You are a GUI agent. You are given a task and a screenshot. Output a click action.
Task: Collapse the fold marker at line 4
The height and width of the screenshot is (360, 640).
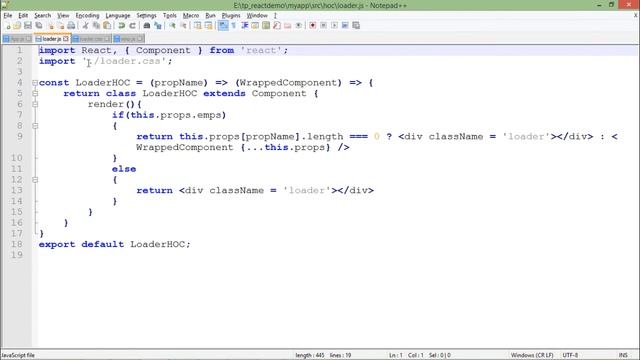pyautogui.click(x=35, y=83)
